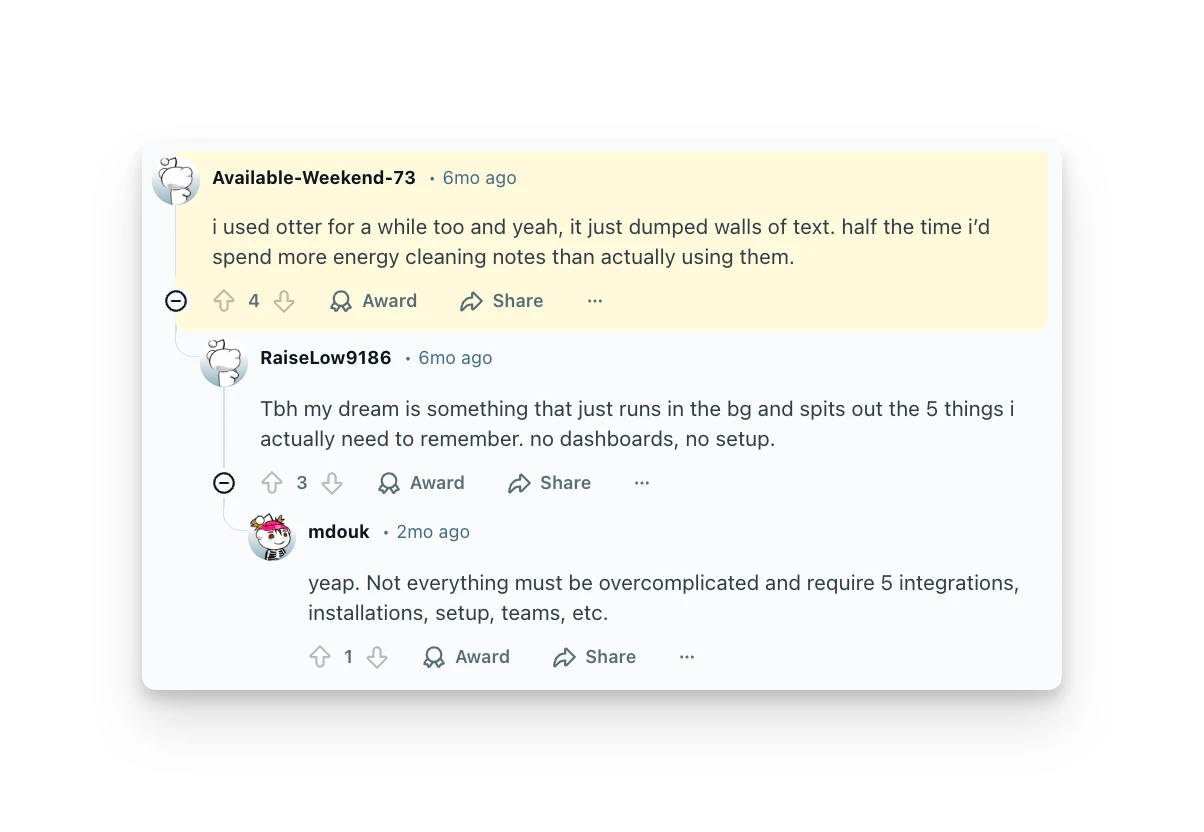Share RaiseLow9186's comment

(549, 483)
